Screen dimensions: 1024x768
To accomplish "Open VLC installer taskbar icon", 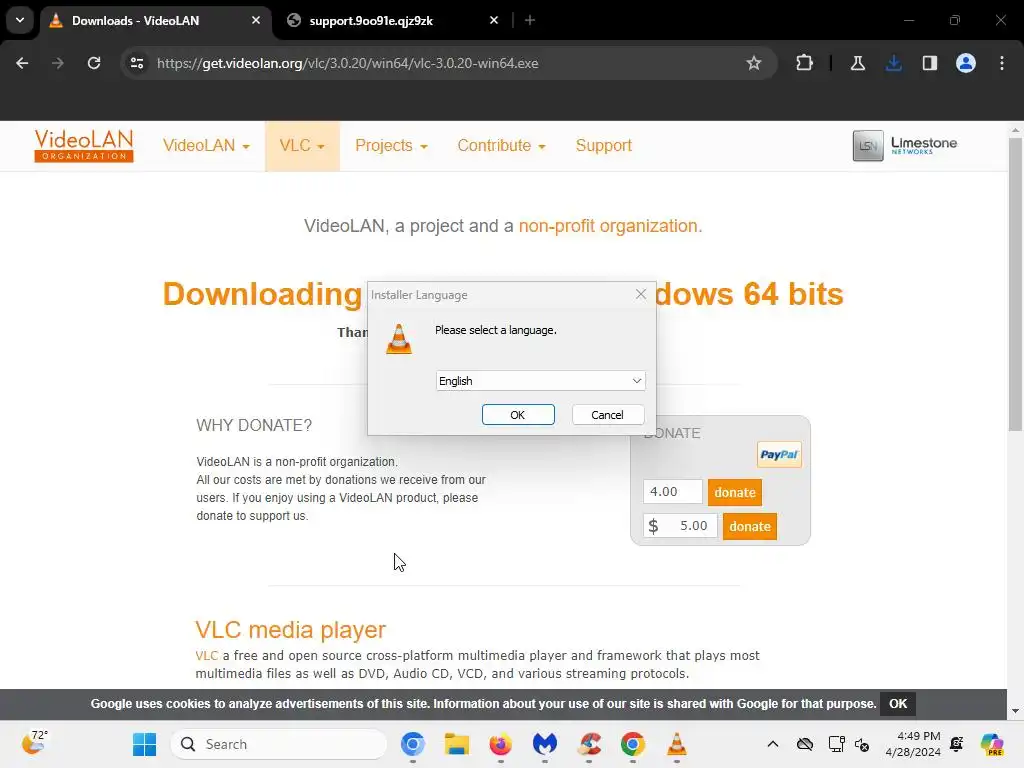I will (677, 744).
